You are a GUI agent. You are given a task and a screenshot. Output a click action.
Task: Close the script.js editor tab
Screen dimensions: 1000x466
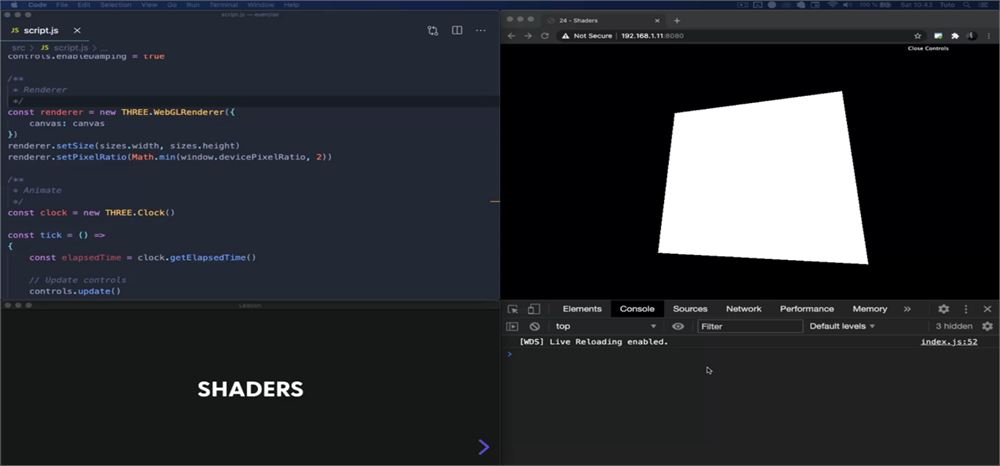click(77, 31)
